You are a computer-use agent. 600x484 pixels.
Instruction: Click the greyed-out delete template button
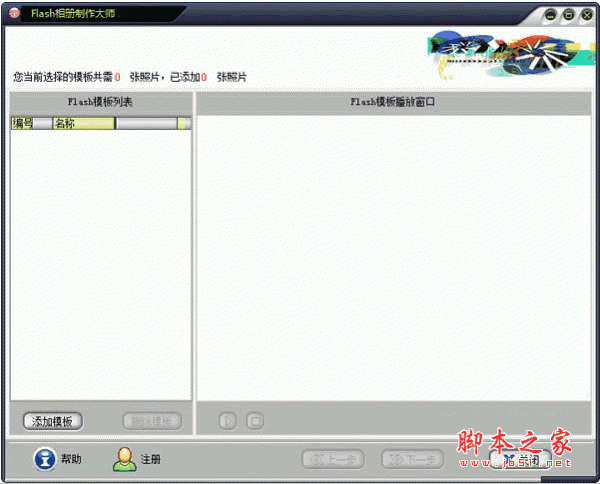(x=152, y=421)
